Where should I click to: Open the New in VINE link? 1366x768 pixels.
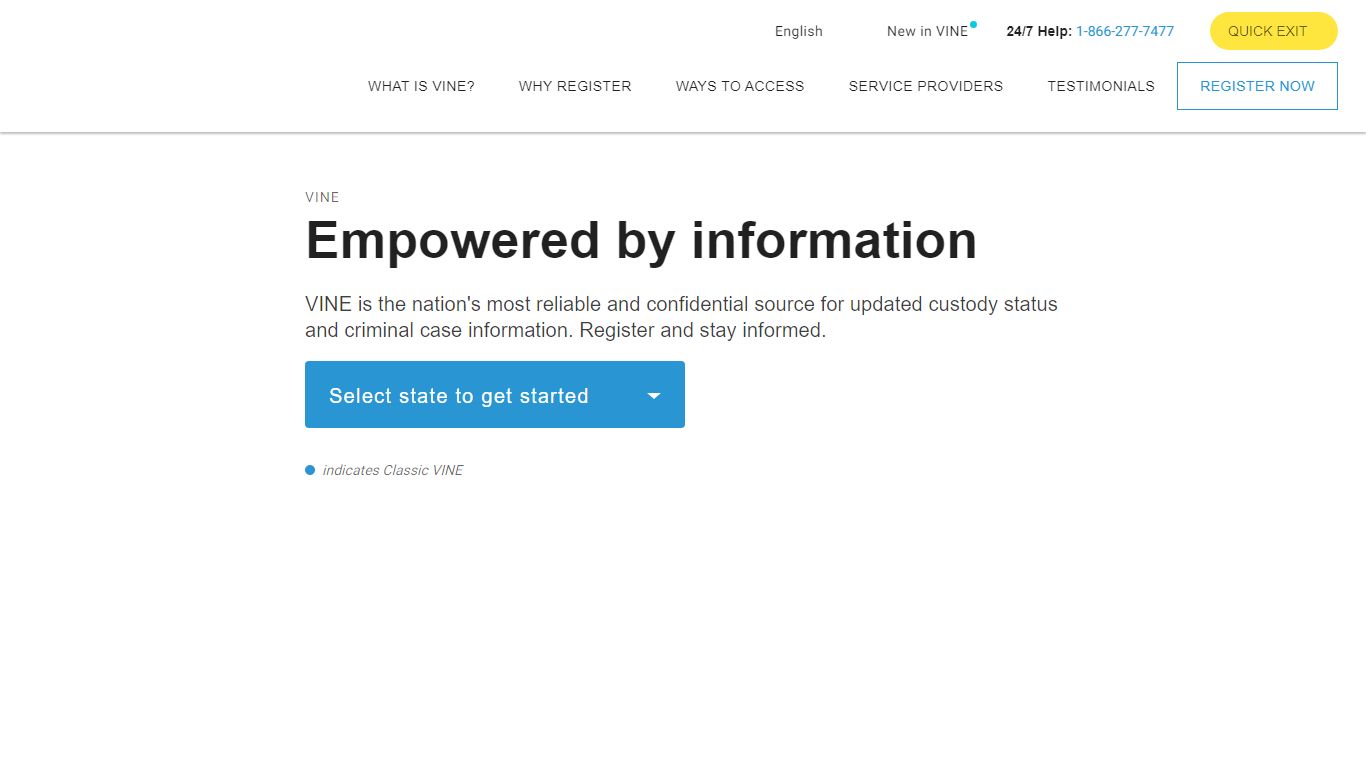927,31
